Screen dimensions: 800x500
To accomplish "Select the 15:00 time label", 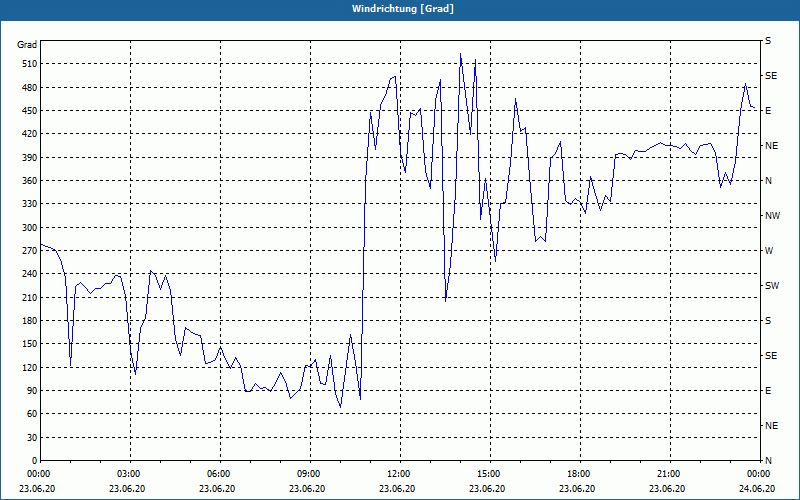I will tap(490, 473).
